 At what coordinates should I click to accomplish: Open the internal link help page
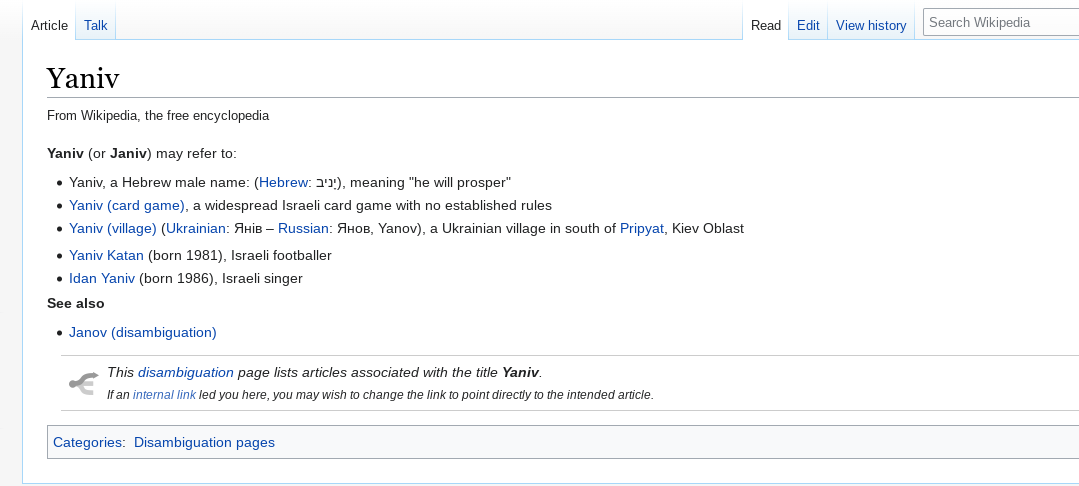pos(164,395)
